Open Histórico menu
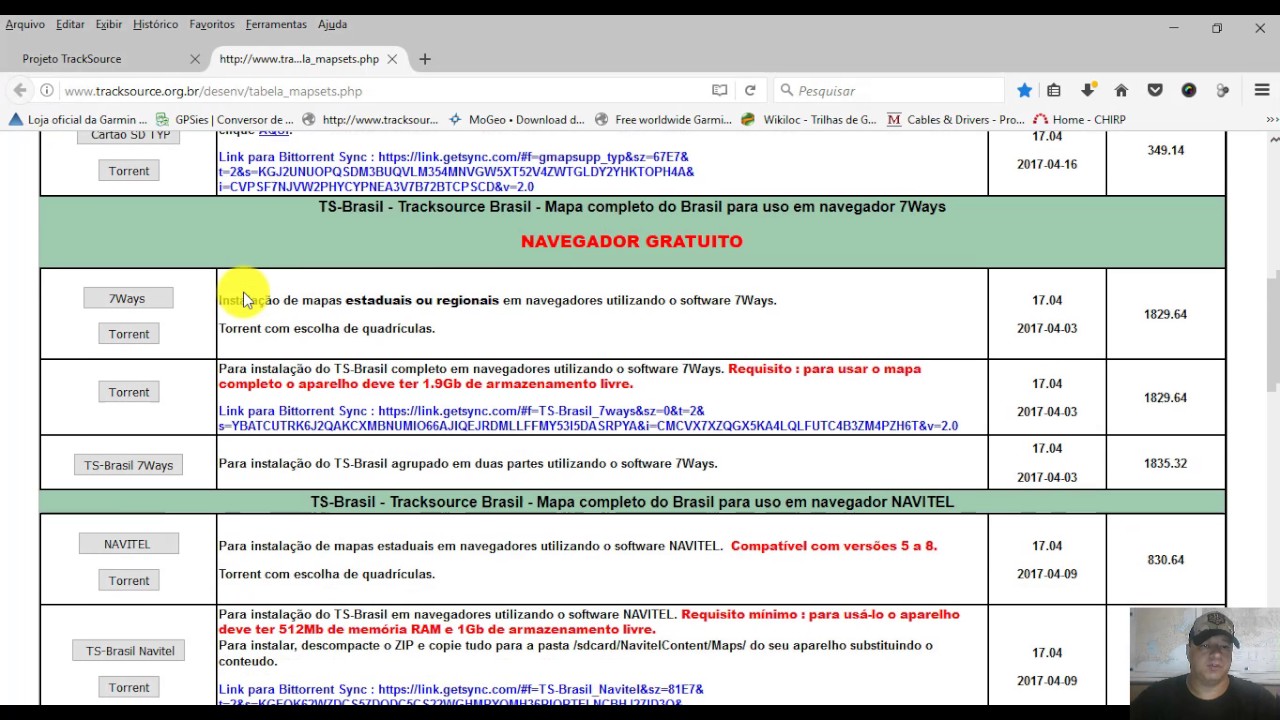The image size is (1280, 720). 155,24
